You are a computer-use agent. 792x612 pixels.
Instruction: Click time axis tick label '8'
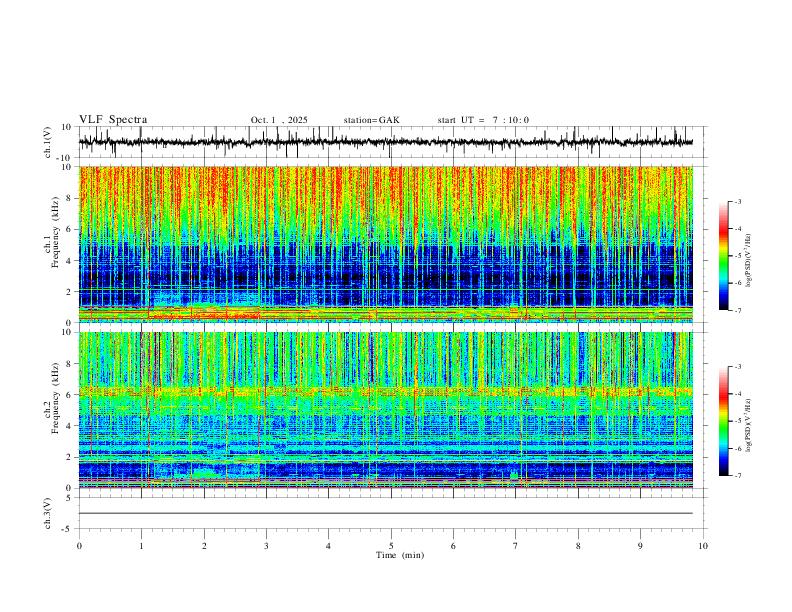578,546
